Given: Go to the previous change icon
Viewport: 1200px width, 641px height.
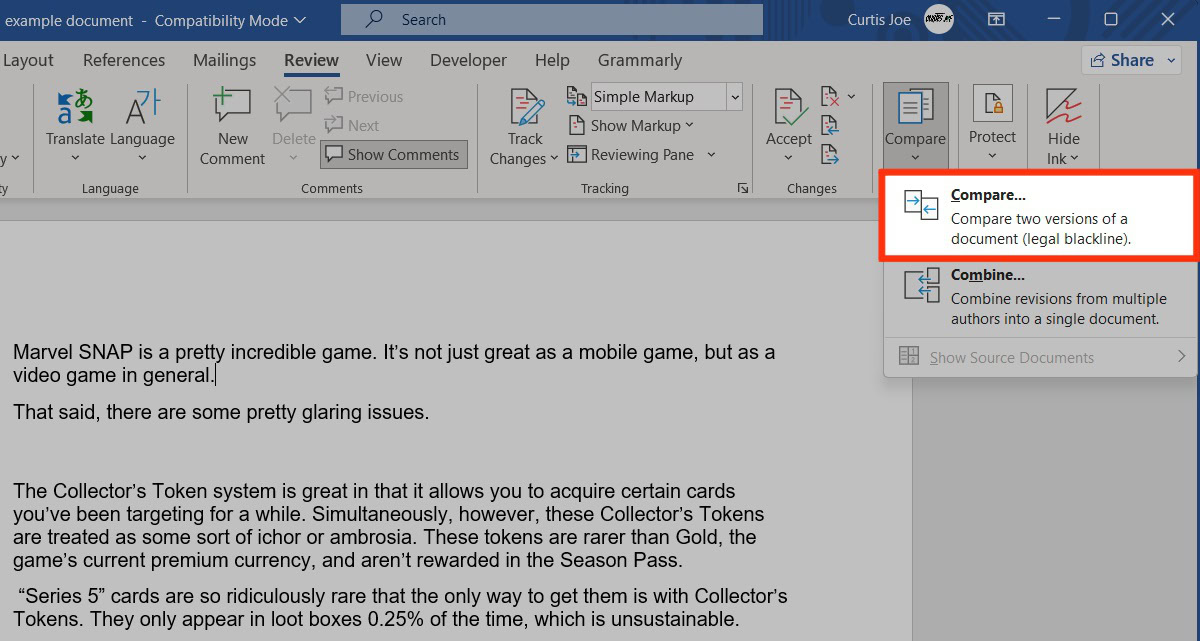Looking at the screenshot, I should pyautogui.click(x=829, y=126).
